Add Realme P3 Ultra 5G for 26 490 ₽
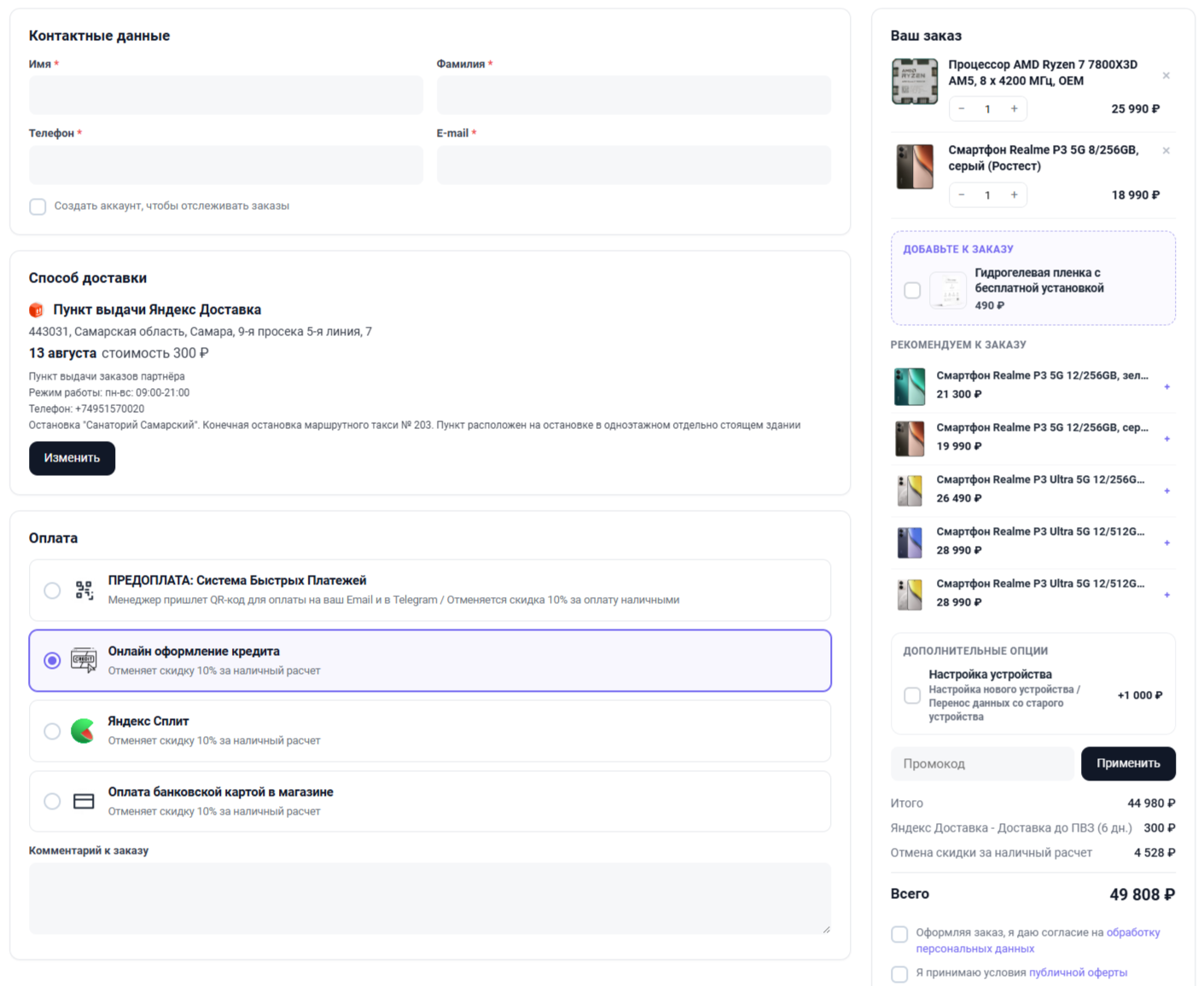The image size is (1204, 986). coord(1166,491)
